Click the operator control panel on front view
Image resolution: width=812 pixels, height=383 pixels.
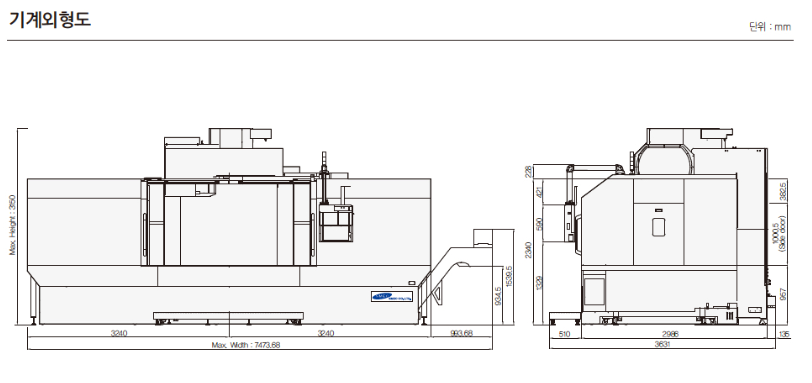point(336,223)
